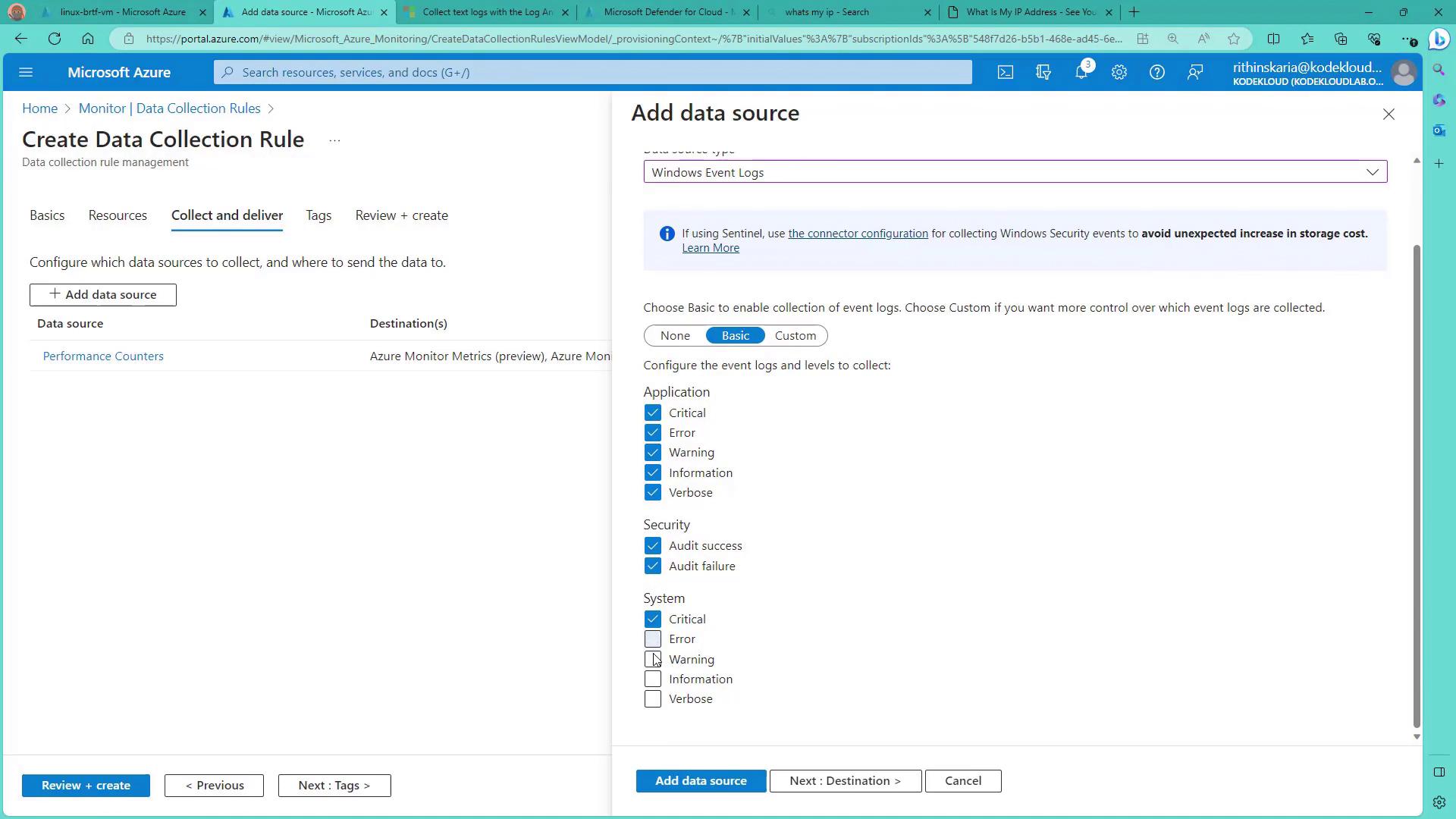Uncheck Security Audit failure checkbox

652,566
